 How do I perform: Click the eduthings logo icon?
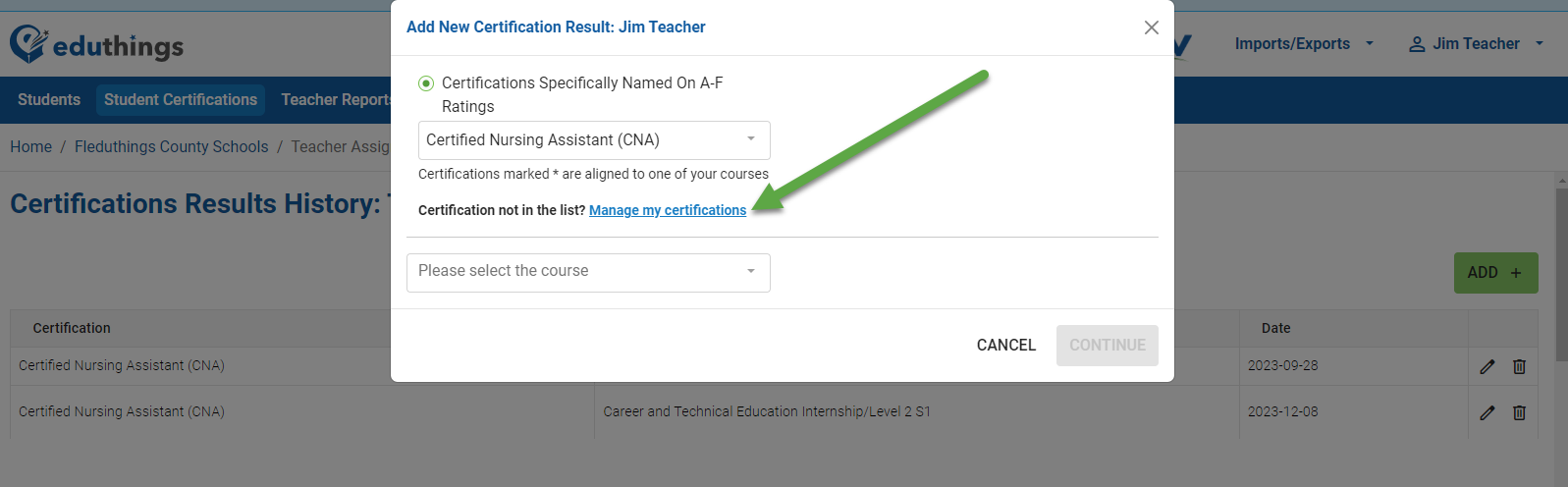click(x=28, y=43)
